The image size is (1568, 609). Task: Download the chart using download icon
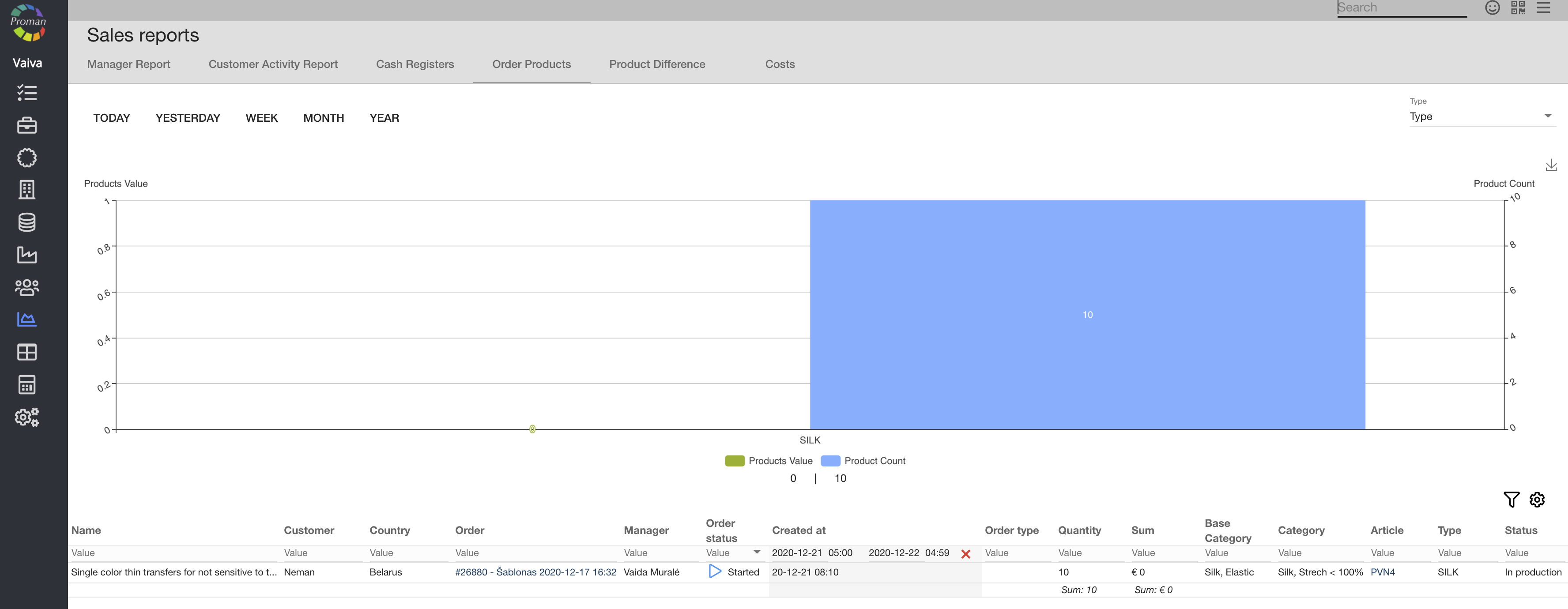point(1551,165)
